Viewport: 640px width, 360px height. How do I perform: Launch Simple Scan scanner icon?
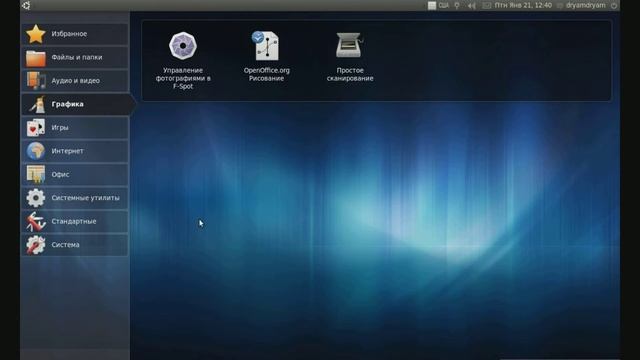coord(349,45)
